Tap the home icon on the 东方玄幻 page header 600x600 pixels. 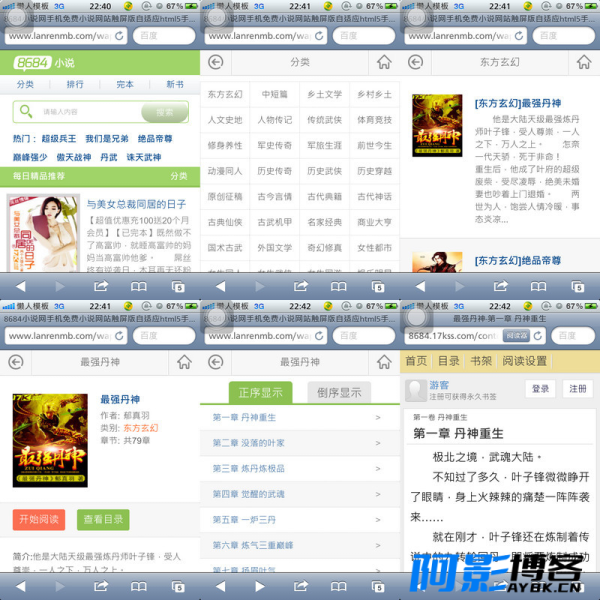(x=584, y=62)
